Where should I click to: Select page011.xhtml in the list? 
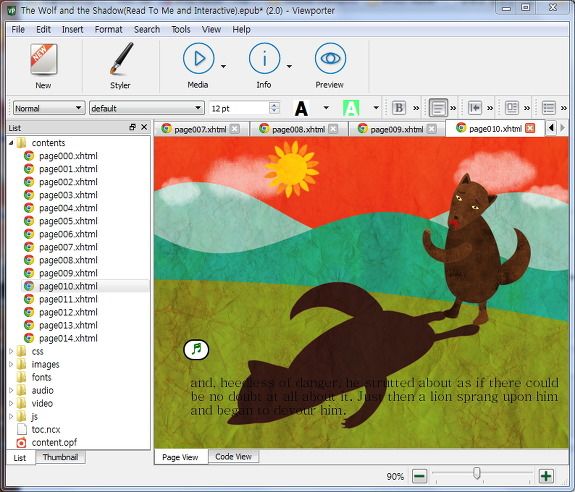(68, 299)
